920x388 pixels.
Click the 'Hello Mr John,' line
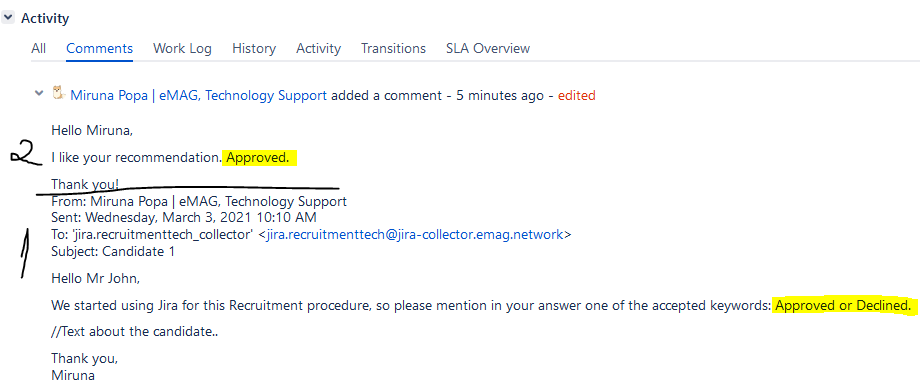click(x=96, y=278)
